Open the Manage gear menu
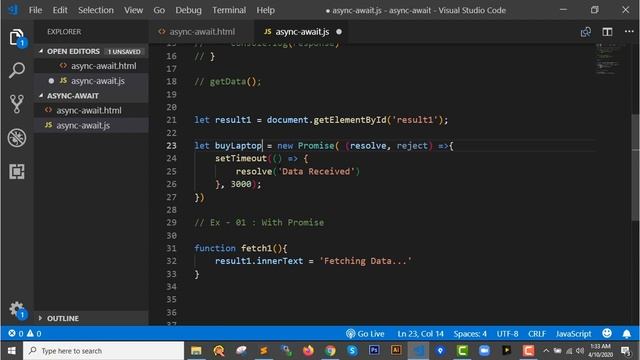 [17, 309]
